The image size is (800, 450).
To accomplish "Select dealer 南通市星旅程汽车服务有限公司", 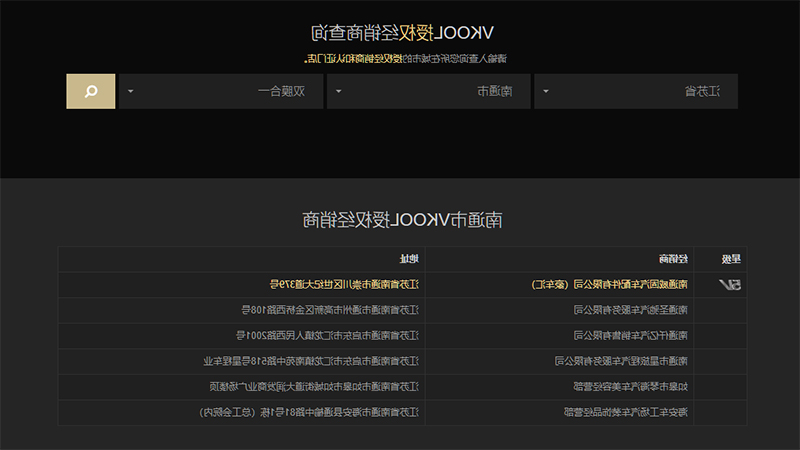I will coord(621,361).
